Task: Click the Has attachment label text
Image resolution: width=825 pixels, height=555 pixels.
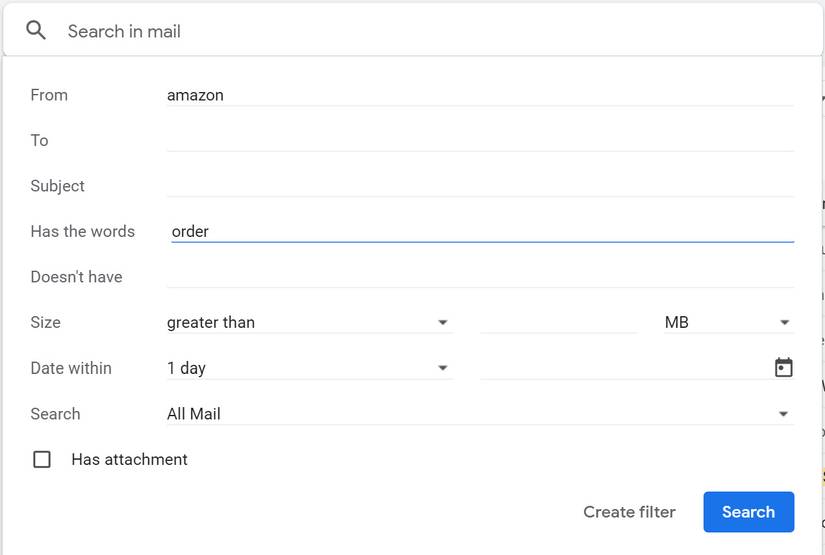Action: pos(129,460)
